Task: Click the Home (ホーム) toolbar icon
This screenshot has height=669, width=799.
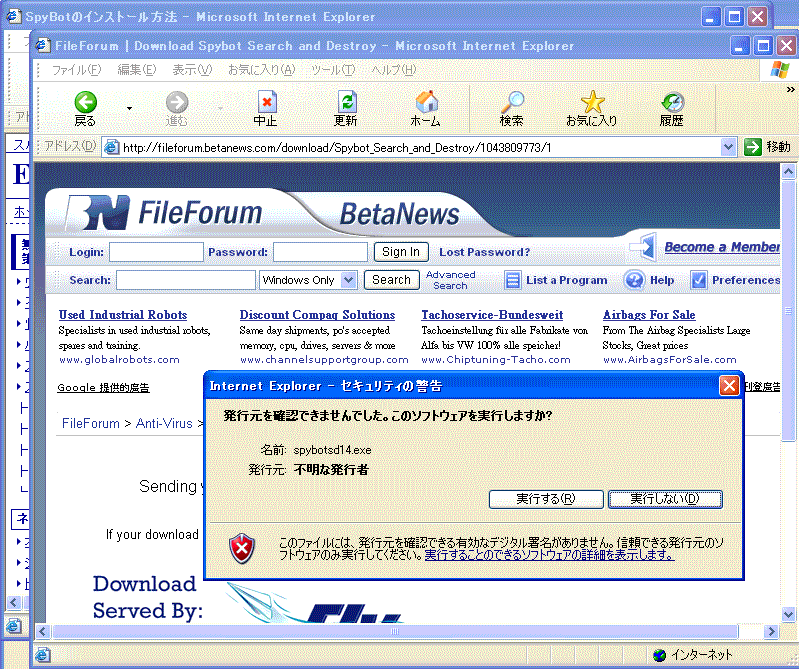Action: click(427, 102)
